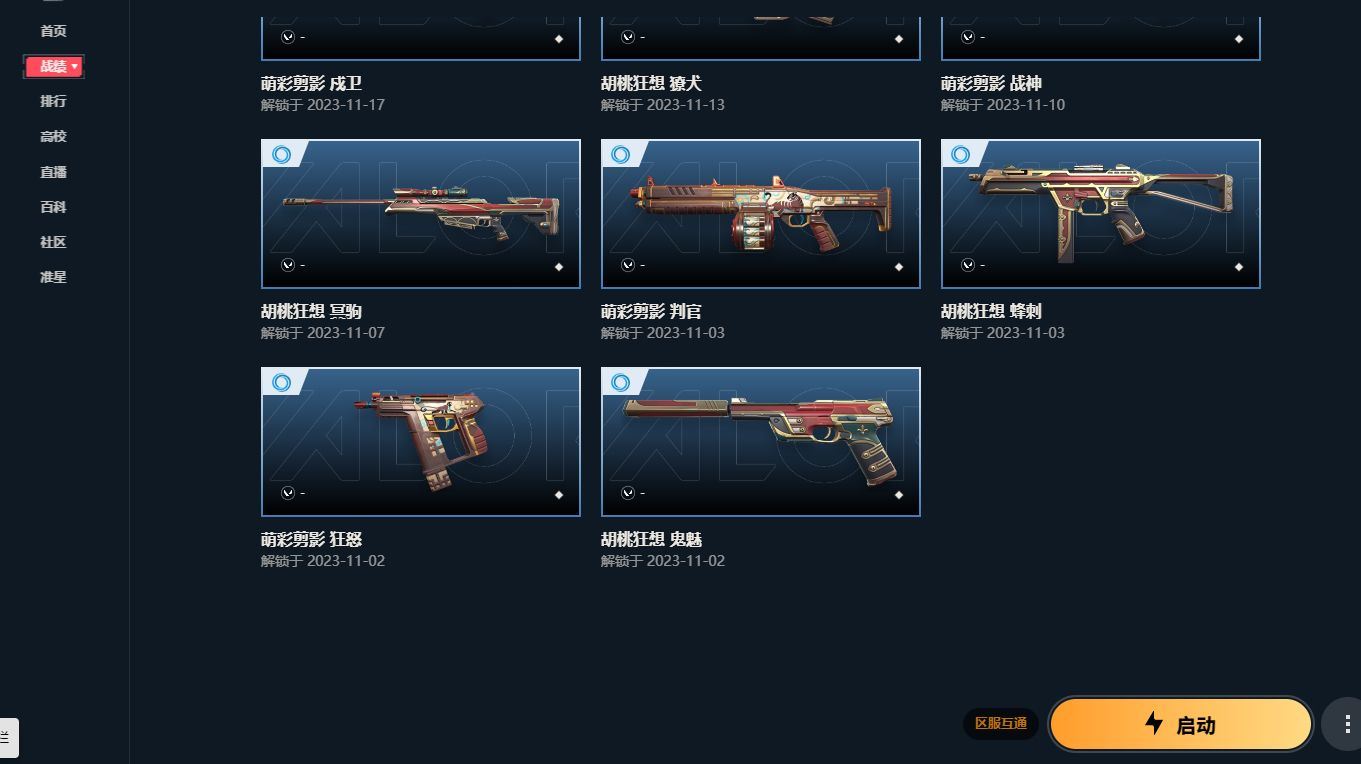Select the 胡桃狂想 蜂刺 weapon skin thumbnail
Image resolution: width=1361 pixels, height=764 pixels.
click(x=1100, y=213)
